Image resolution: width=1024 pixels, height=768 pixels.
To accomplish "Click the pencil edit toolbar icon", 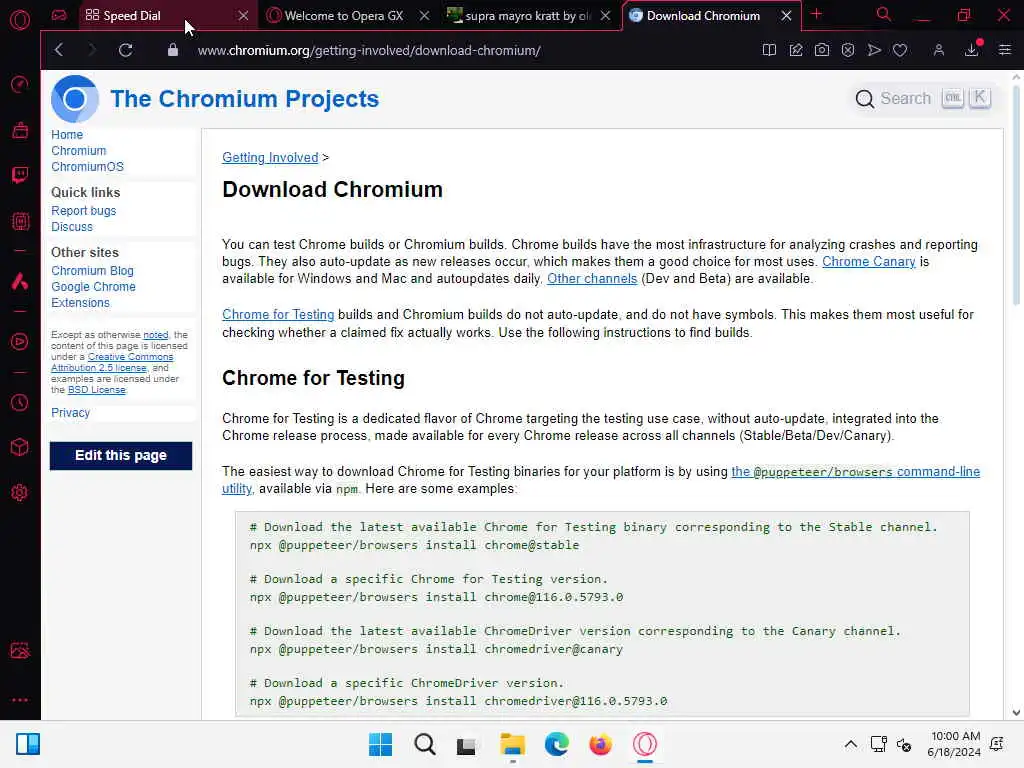I will tap(795, 50).
